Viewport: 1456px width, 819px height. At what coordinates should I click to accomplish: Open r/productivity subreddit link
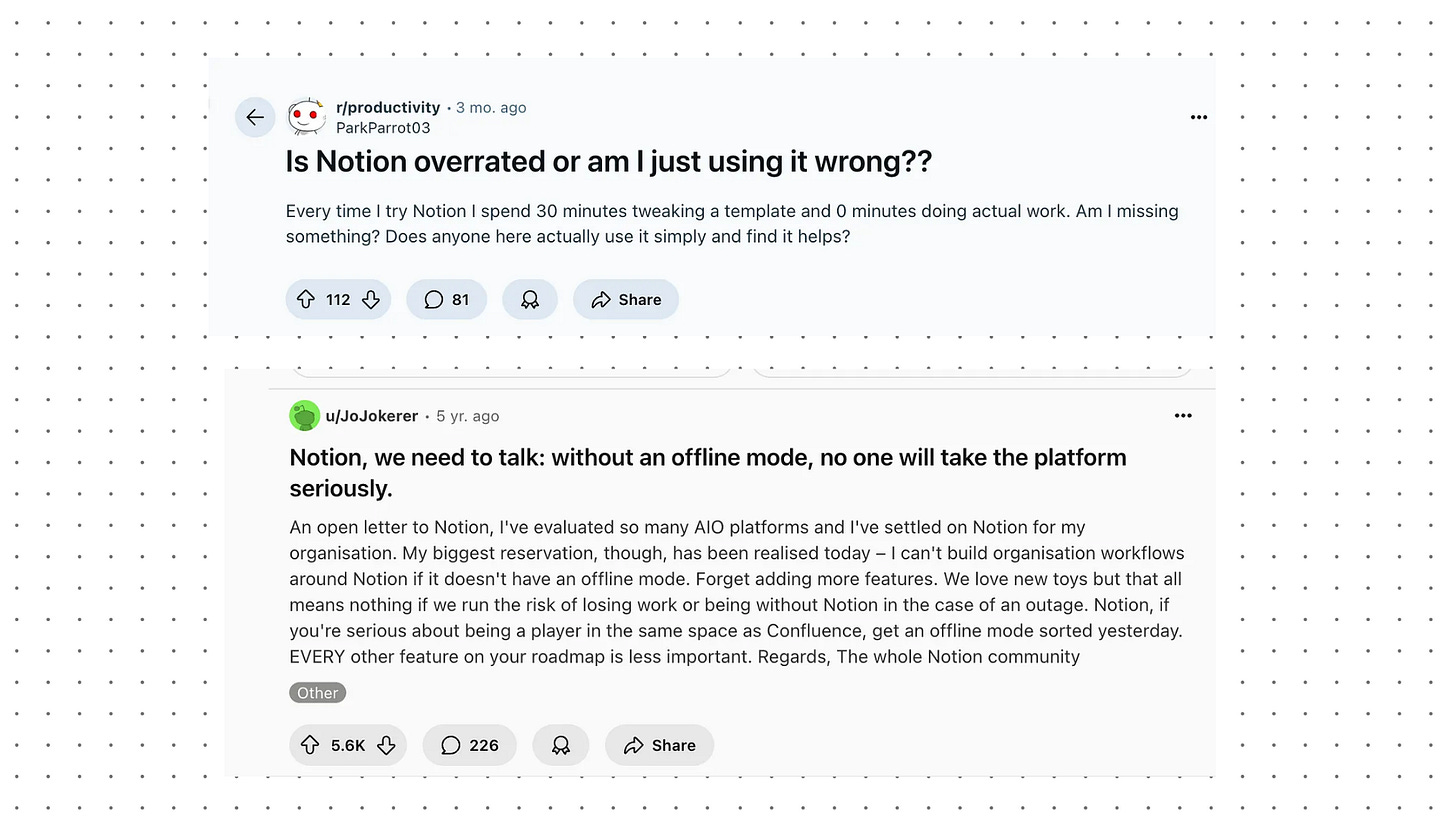tap(388, 107)
